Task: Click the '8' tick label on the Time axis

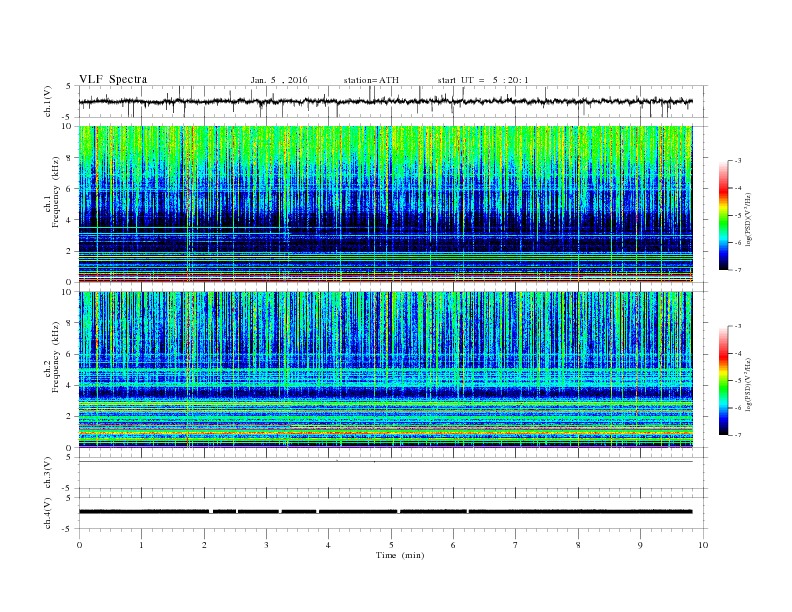Action: point(578,545)
